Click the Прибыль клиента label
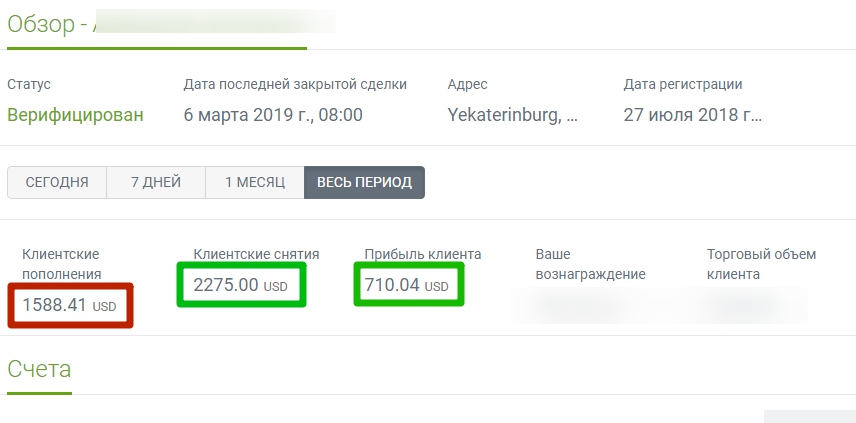 point(423,254)
